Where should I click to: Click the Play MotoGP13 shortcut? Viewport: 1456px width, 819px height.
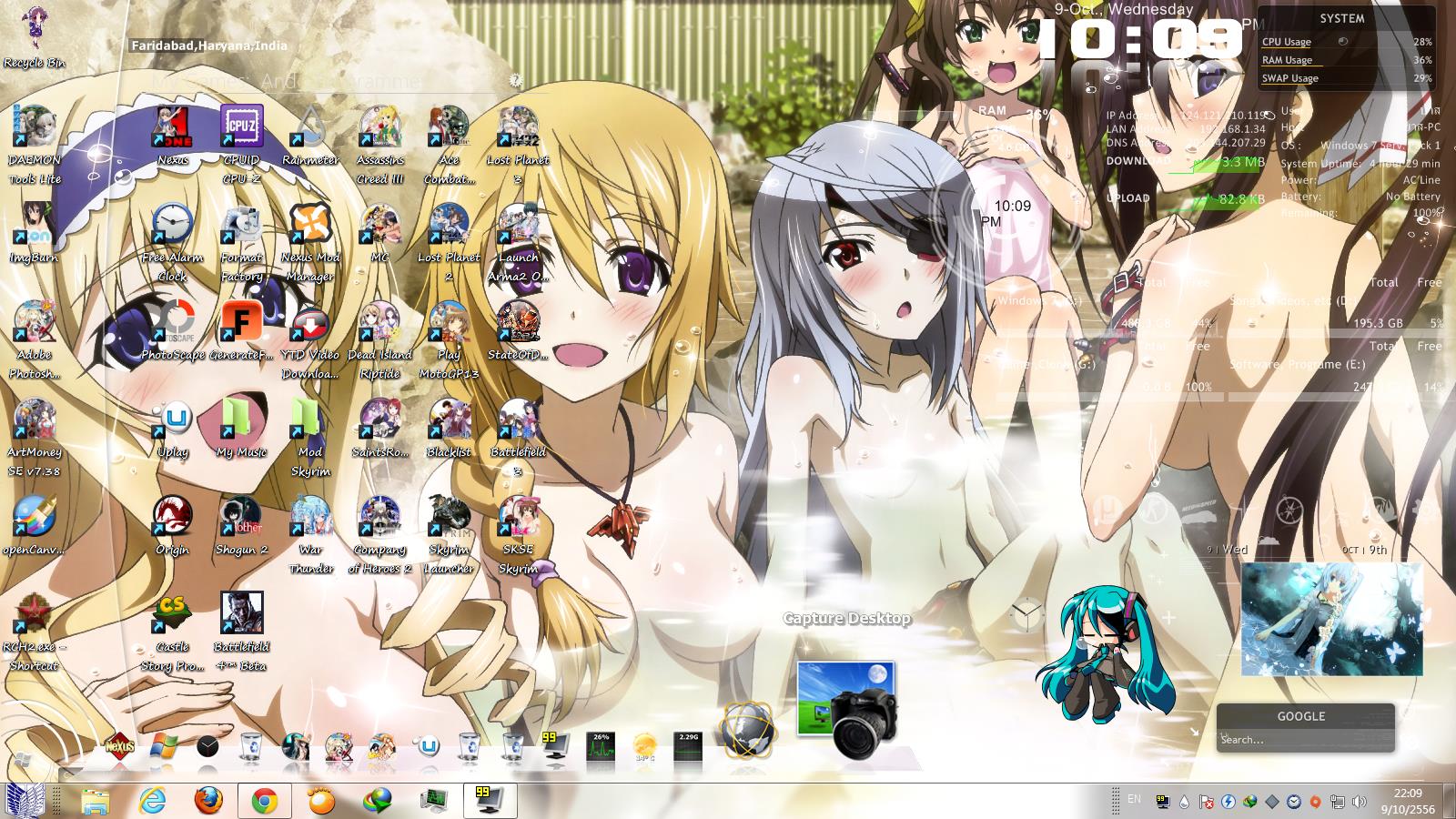point(449,340)
